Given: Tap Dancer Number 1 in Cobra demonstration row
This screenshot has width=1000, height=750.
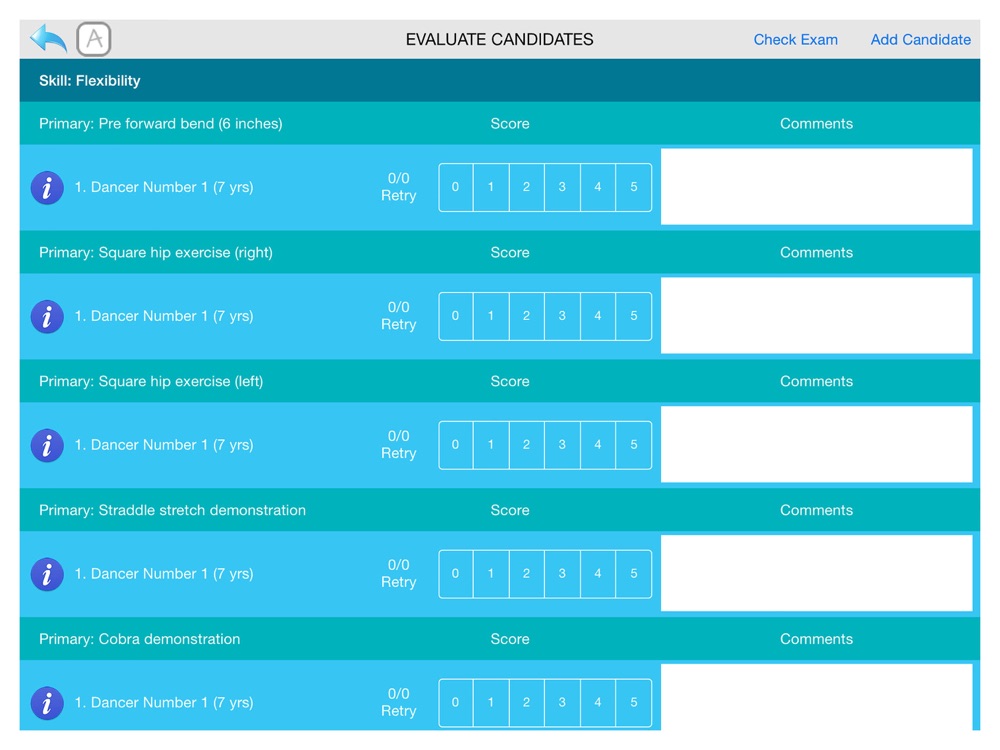Looking at the screenshot, I should point(164,703).
